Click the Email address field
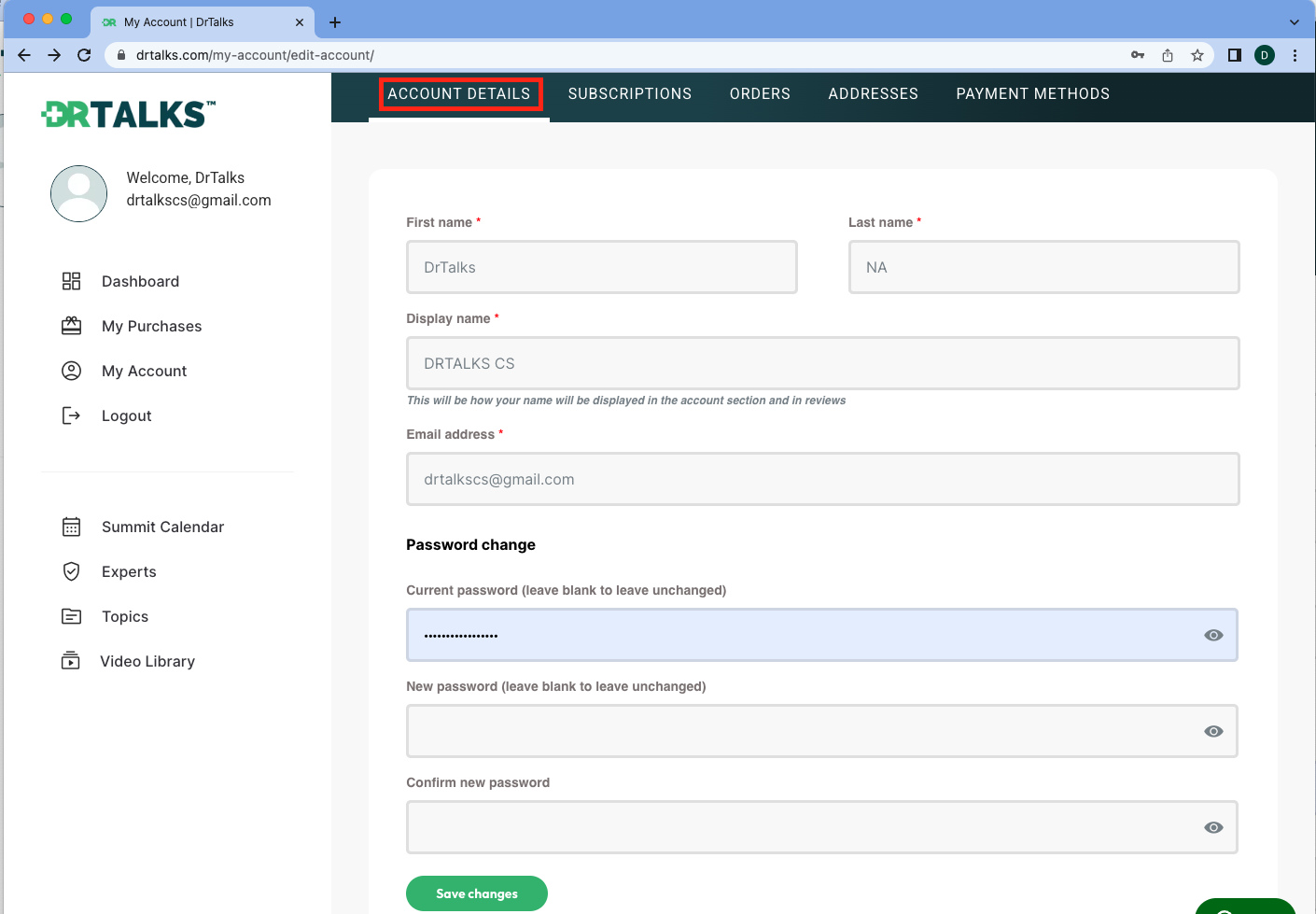 point(823,479)
